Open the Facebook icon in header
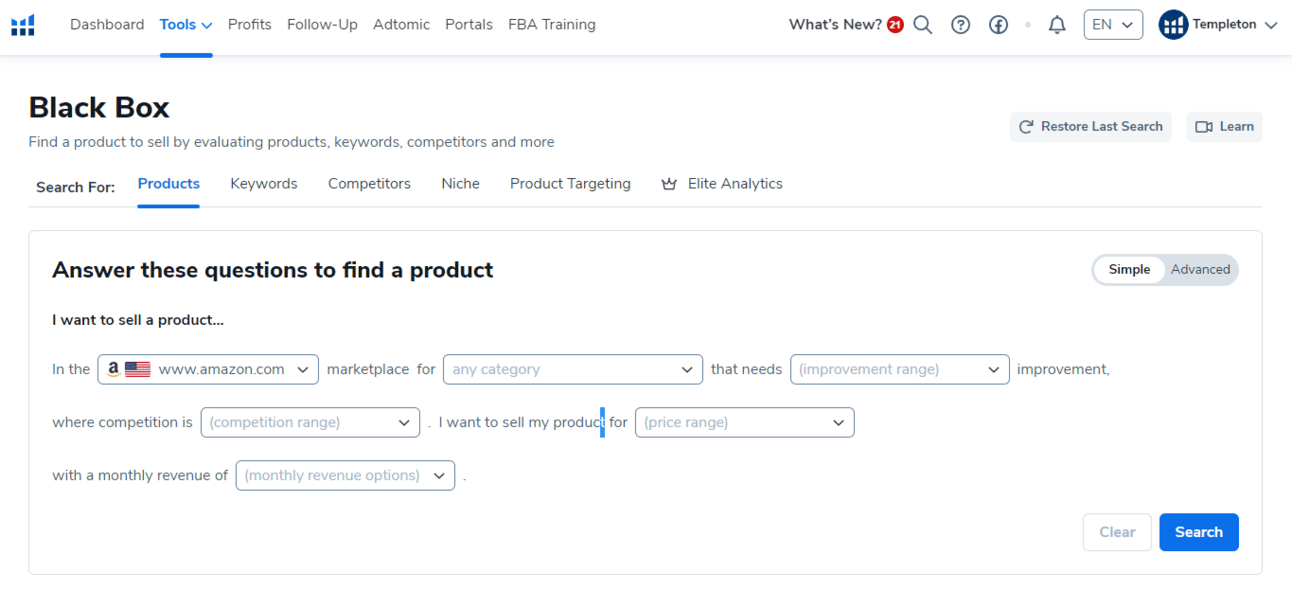Viewport: 1292px width, 591px height. tap(998, 25)
